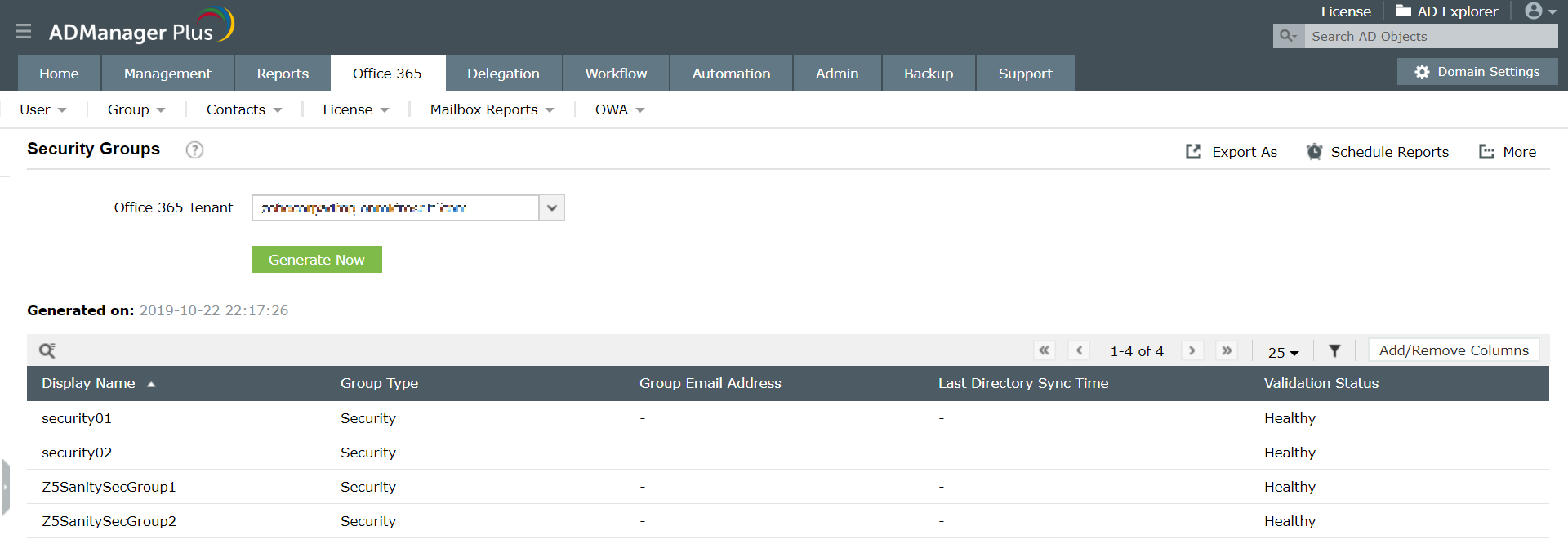Select the Z5SanitySecGroup2 row name

[x=109, y=521]
